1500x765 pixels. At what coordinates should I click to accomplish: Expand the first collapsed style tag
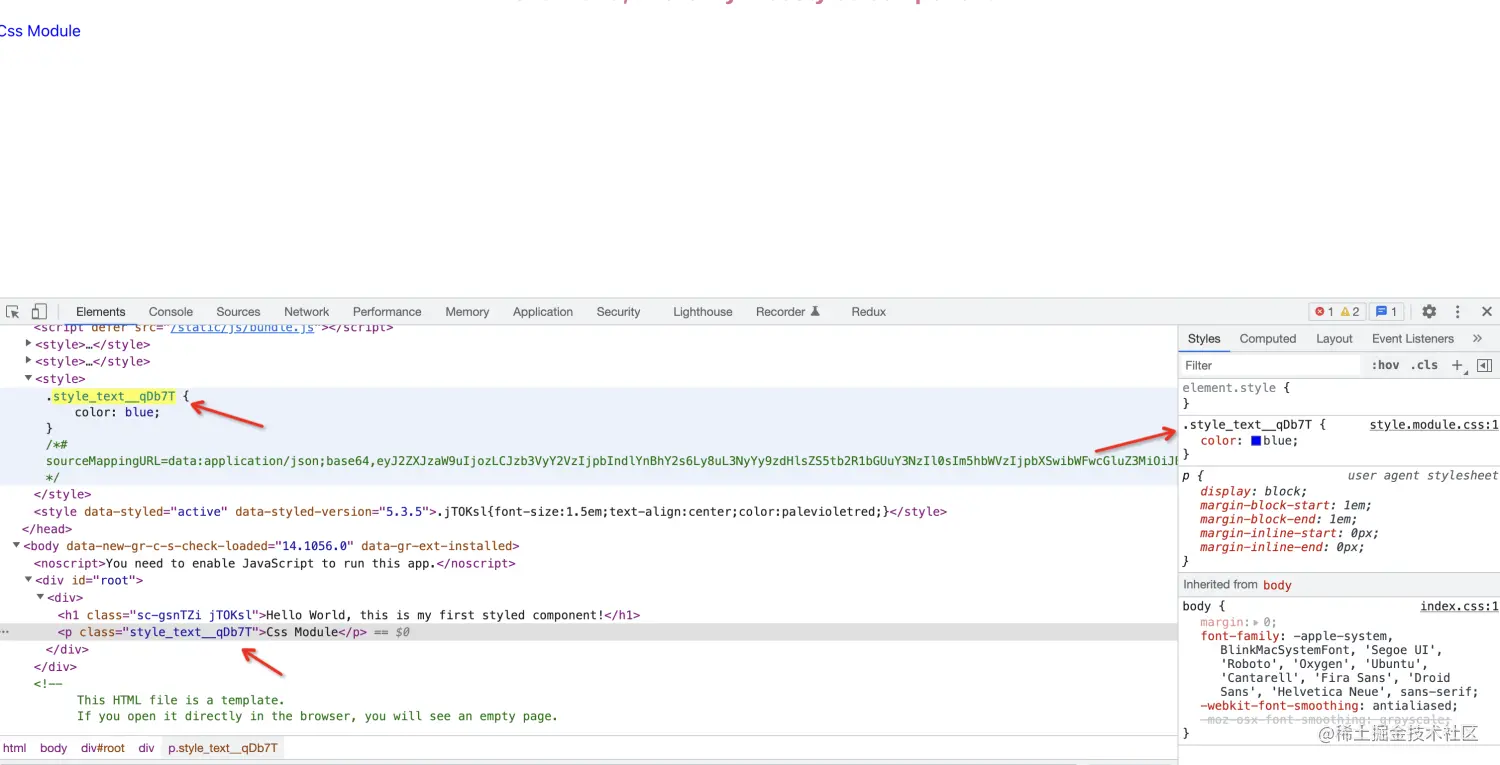coord(29,344)
